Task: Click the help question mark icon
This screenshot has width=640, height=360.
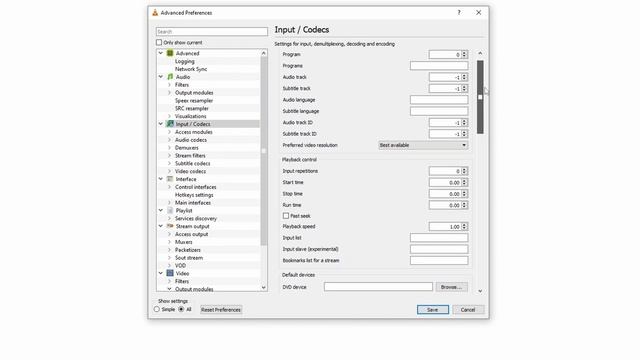Action: coord(459,13)
